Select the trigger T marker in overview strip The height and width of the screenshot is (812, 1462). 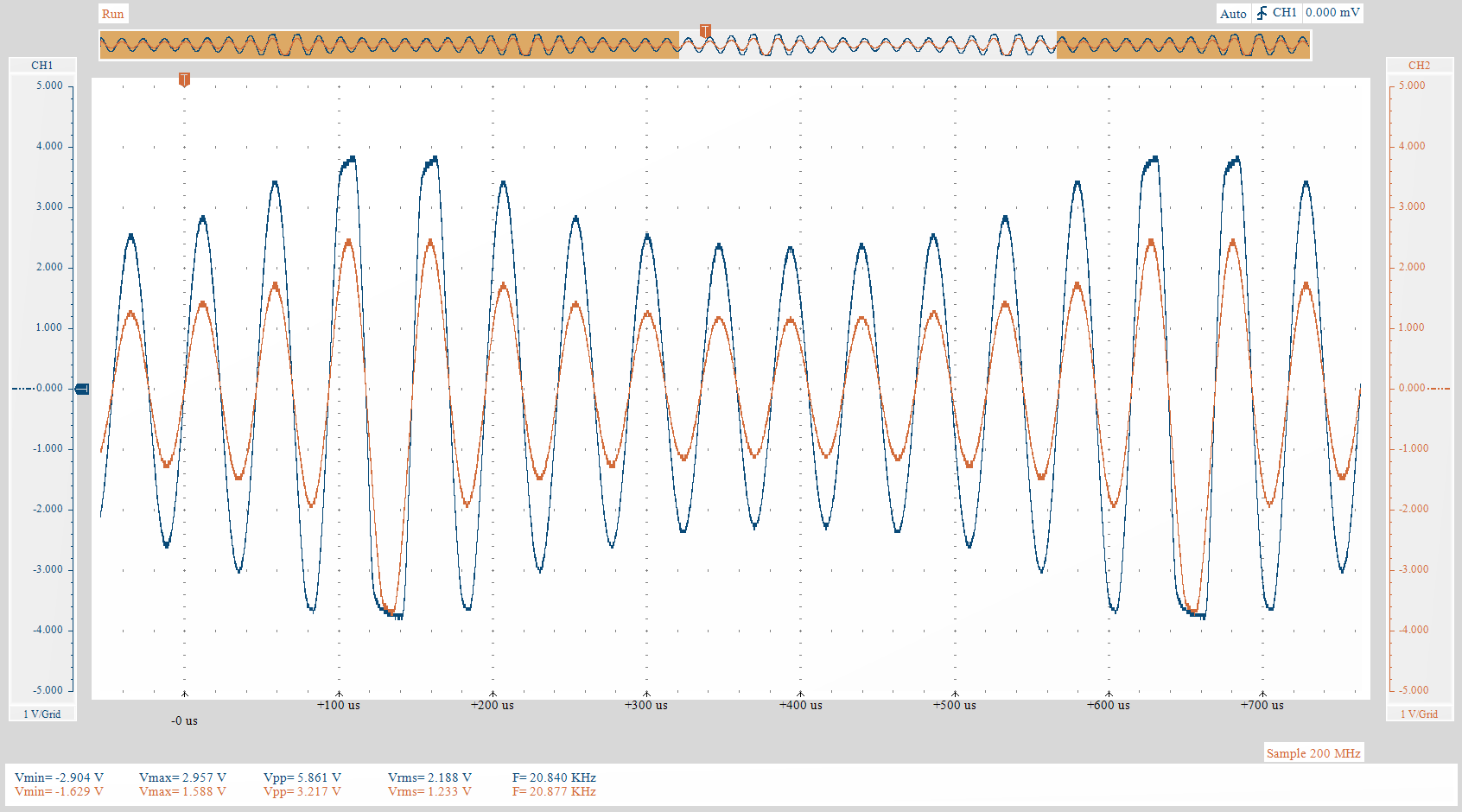point(705,31)
